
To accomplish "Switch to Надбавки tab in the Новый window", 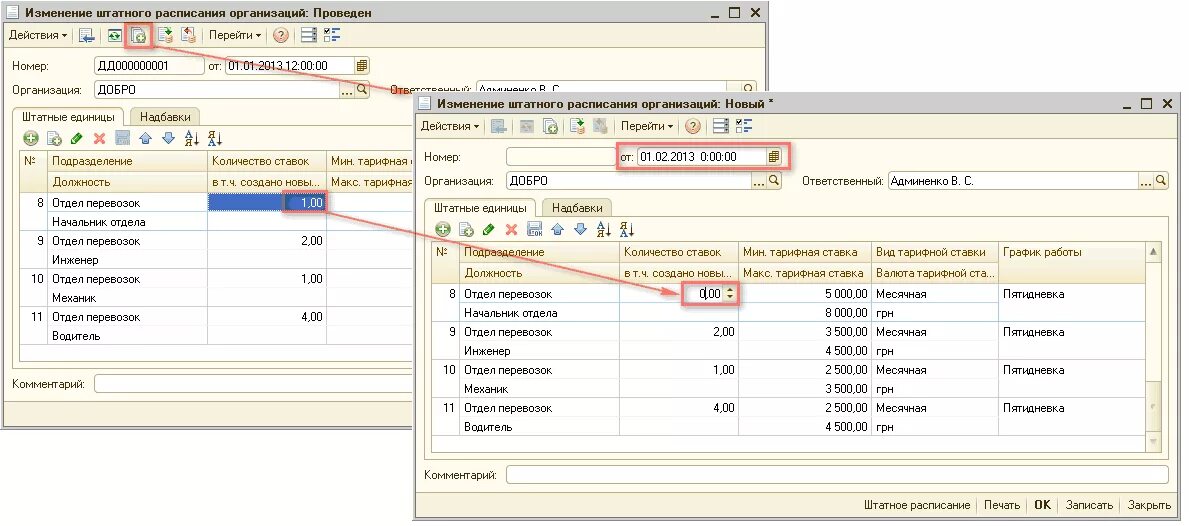I will pyautogui.click(x=577, y=208).
